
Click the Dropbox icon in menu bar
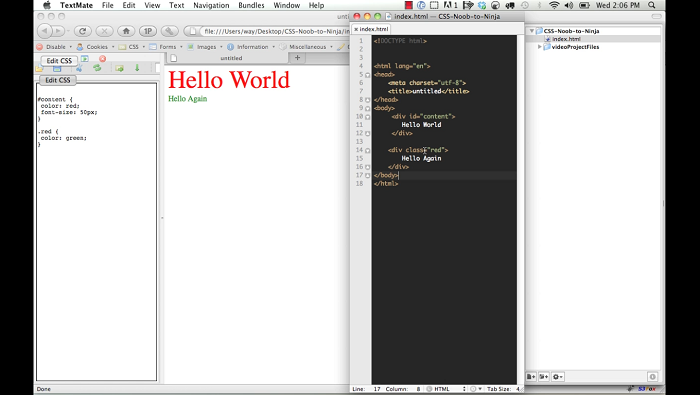click(482, 5)
